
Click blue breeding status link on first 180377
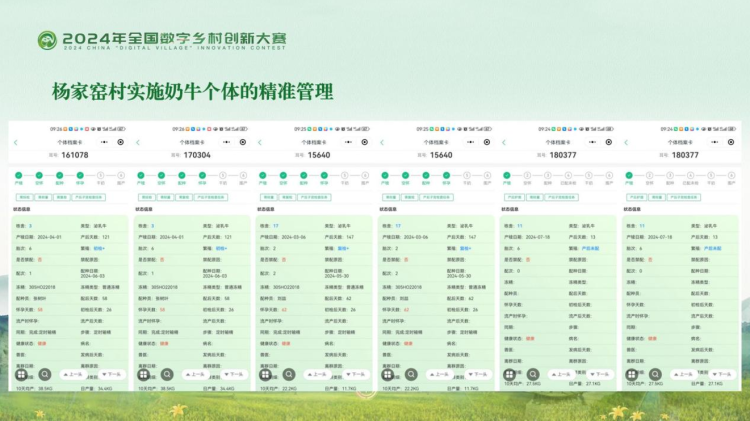(592, 247)
